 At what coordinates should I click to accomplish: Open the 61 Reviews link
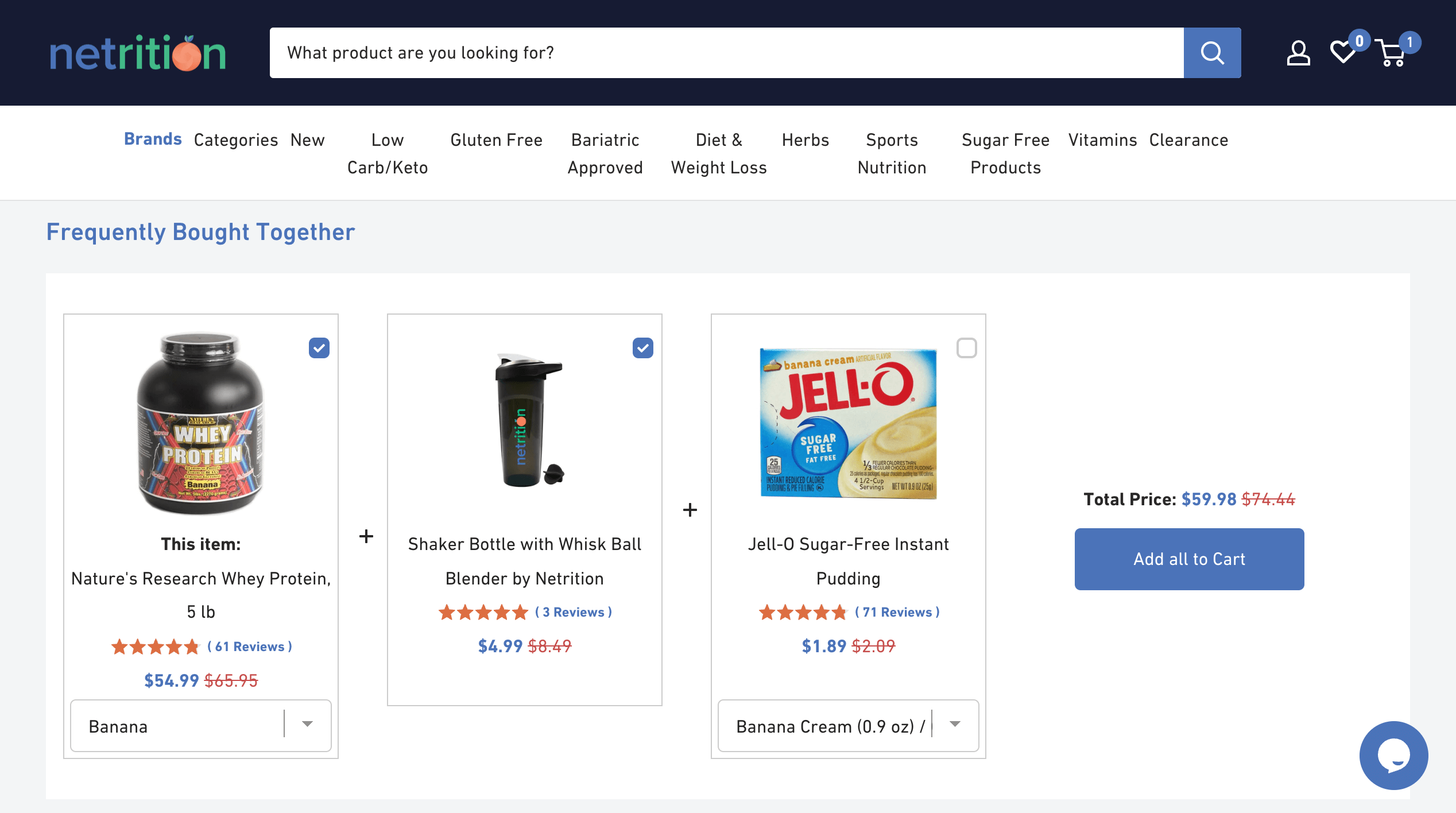(x=250, y=646)
